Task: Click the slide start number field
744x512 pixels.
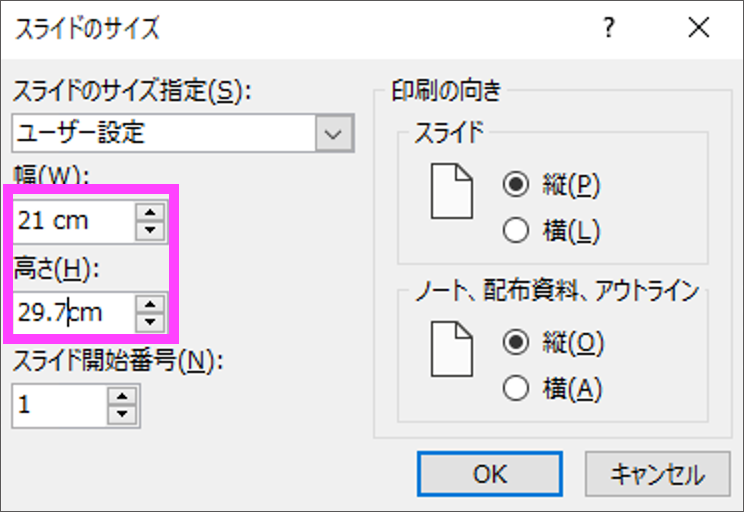Action: tap(58, 405)
